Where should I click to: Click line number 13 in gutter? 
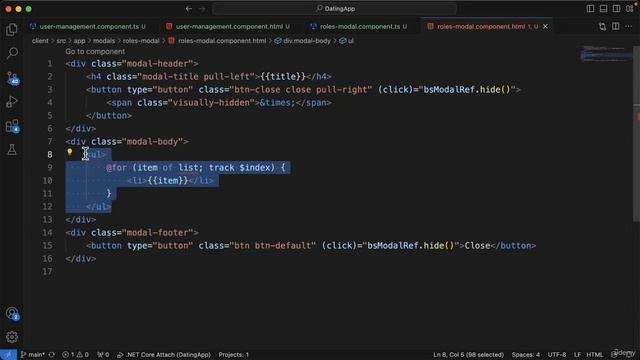tap(47, 220)
